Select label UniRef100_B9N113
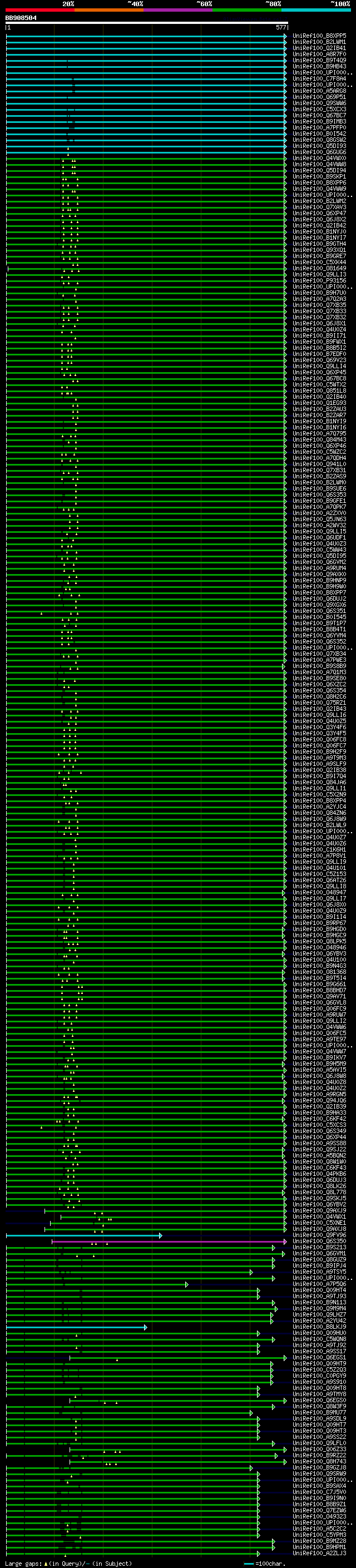The height and width of the screenshot is (1568, 356). tap(319, 1303)
